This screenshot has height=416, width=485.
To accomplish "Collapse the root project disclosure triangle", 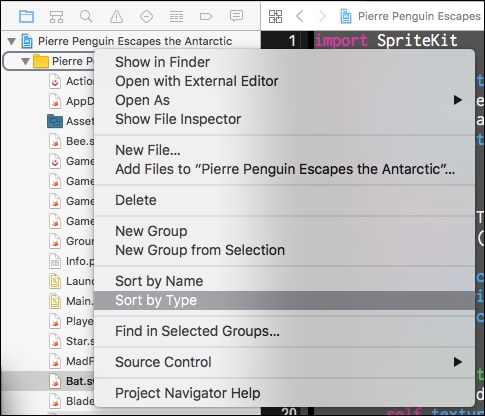I will coord(12,41).
